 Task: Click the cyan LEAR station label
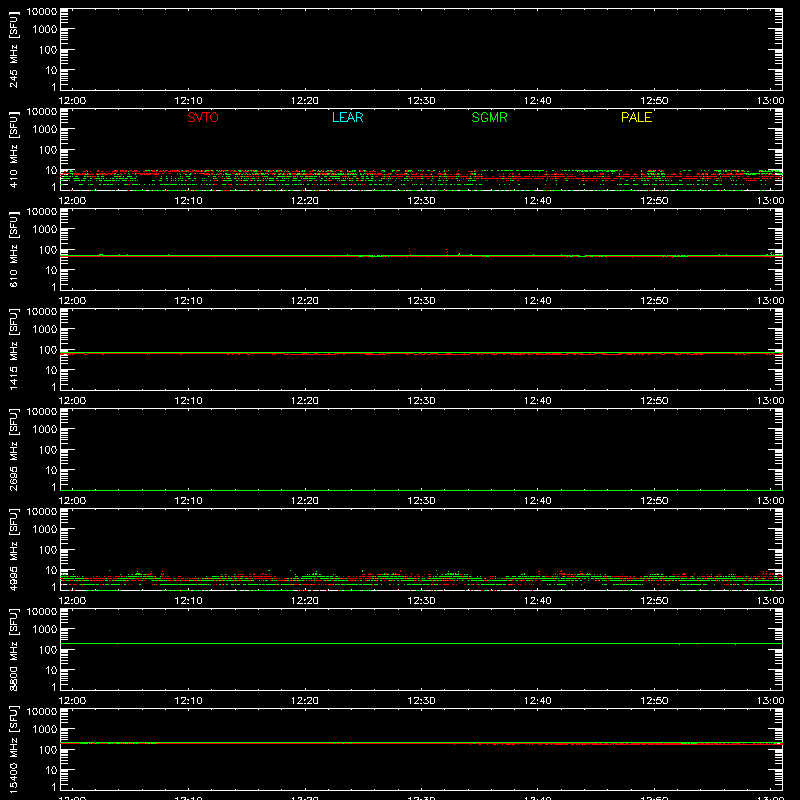(x=347, y=117)
